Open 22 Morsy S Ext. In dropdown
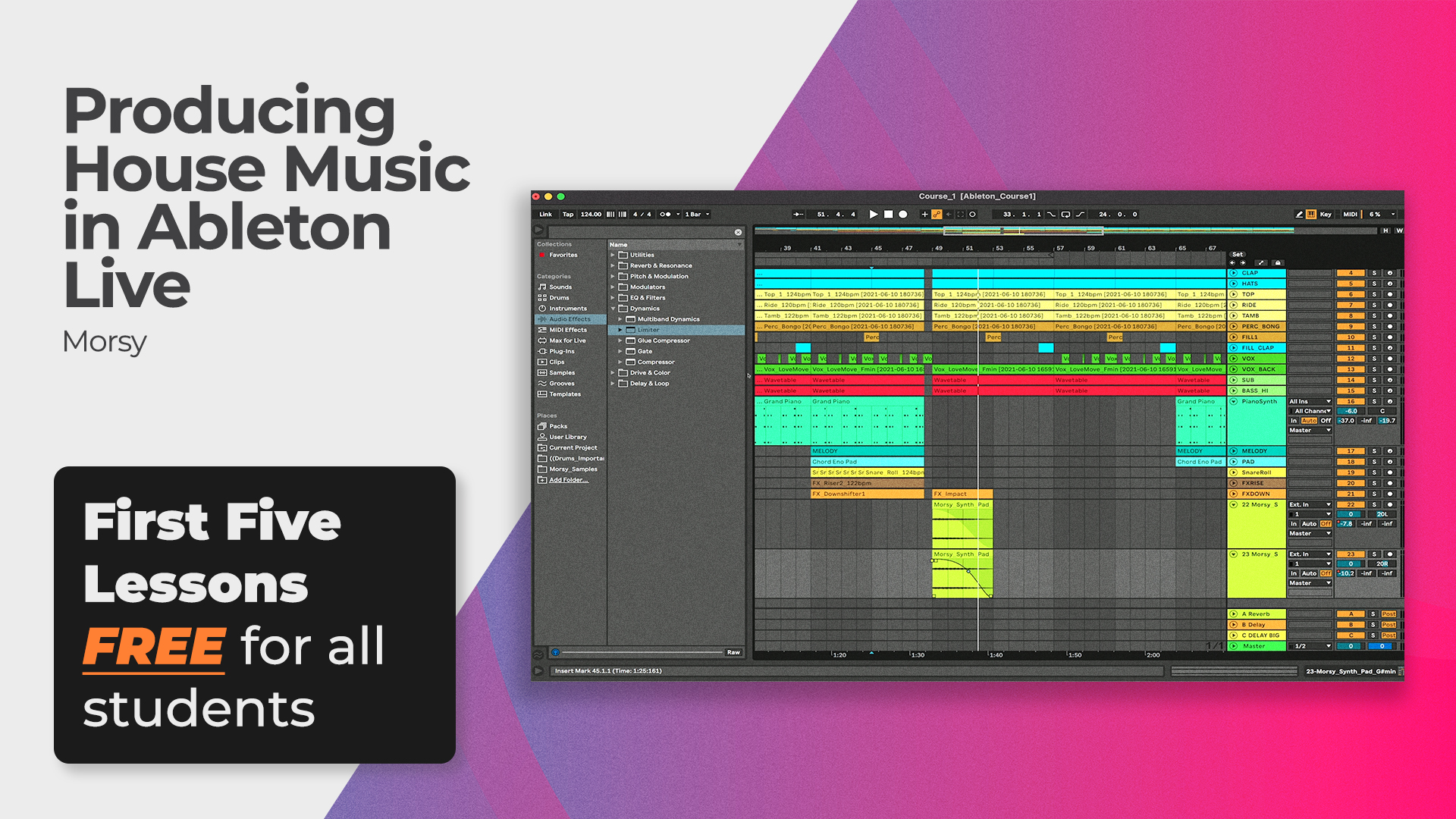1456x819 pixels. [1310, 504]
